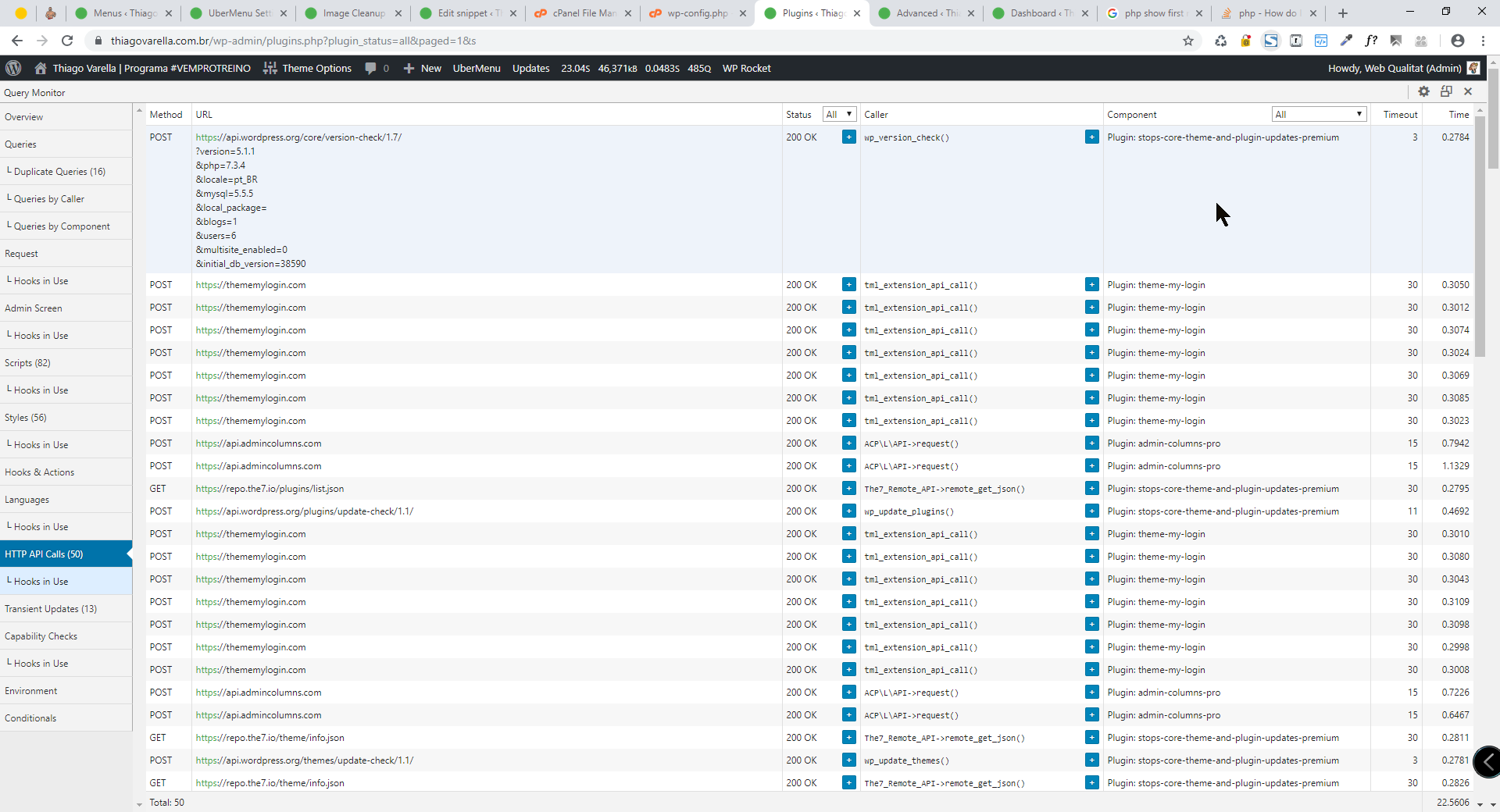This screenshot has height=812, width=1500.
Task: Click the comments bubble icon in admin bar
Action: [371, 68]
